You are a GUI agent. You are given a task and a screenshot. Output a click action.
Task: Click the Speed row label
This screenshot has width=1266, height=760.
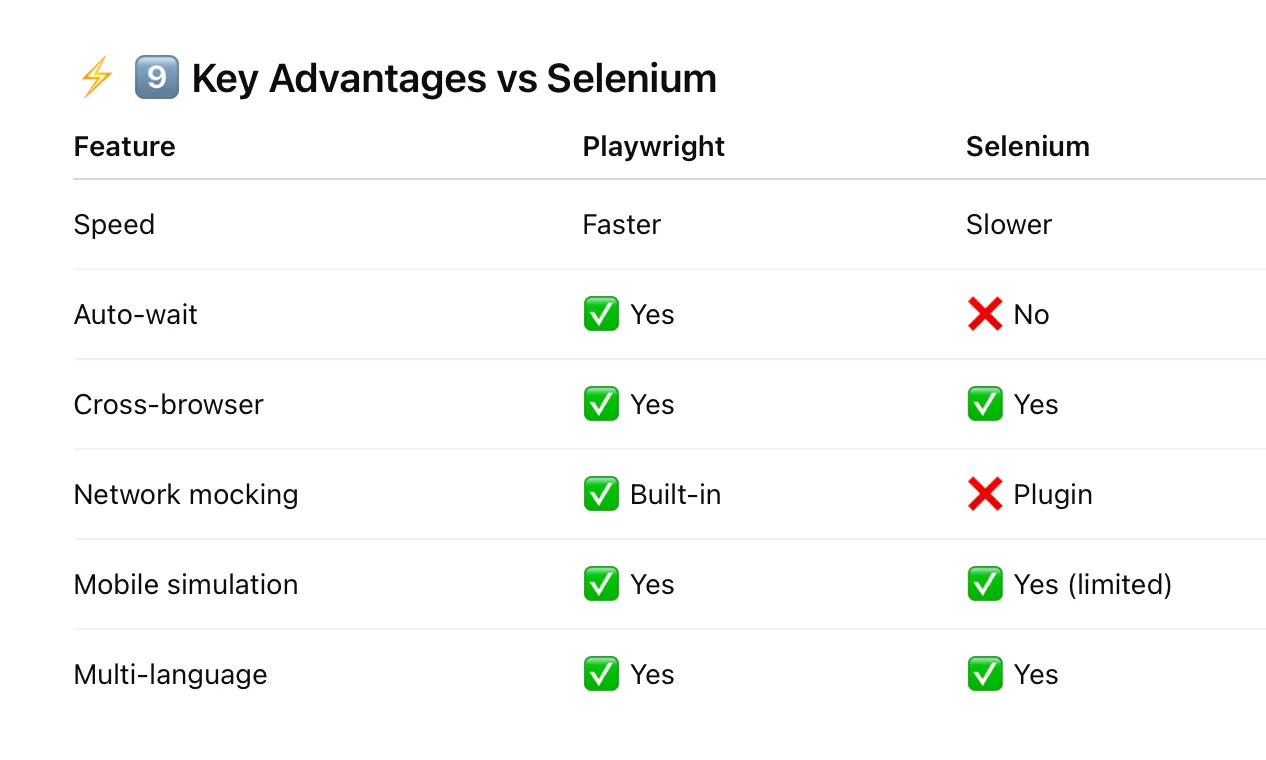tap(114, 225)
